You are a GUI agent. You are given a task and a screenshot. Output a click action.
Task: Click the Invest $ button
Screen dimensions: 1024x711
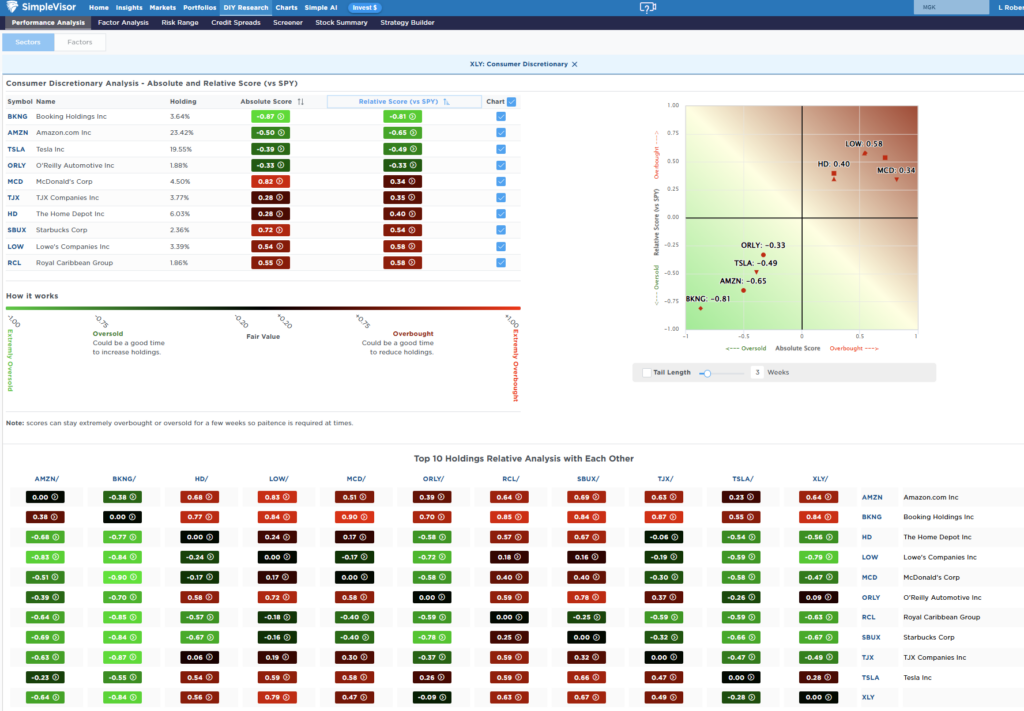[x=364, y=7]
